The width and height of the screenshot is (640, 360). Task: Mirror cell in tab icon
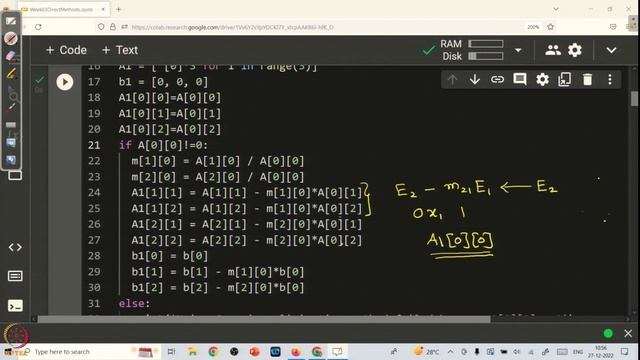tap(564, 79)
